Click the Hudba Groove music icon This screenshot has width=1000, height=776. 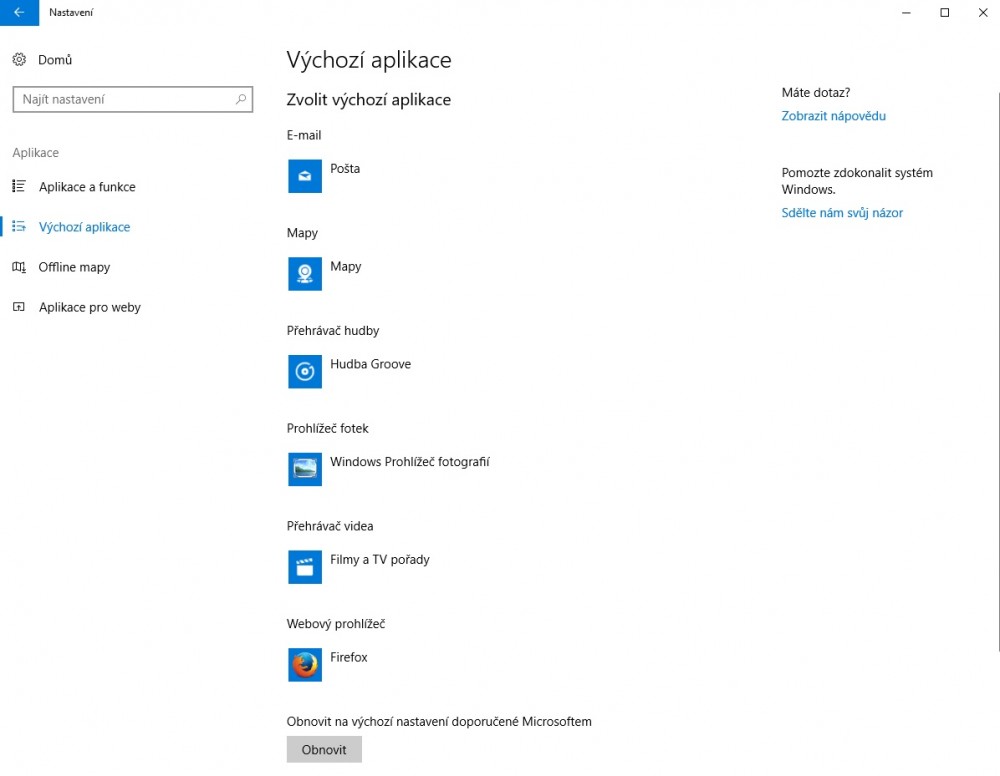(x=305, y=372)
